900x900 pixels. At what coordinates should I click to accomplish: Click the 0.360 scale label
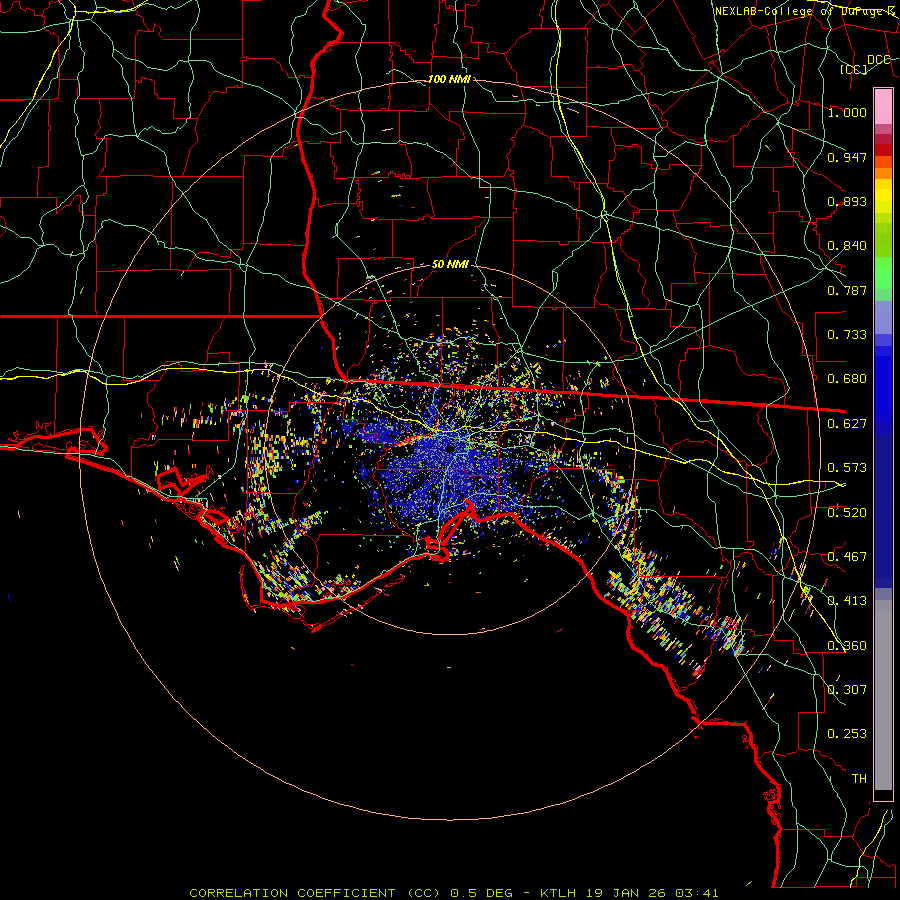pyautogui.click(x=847, y=646)
